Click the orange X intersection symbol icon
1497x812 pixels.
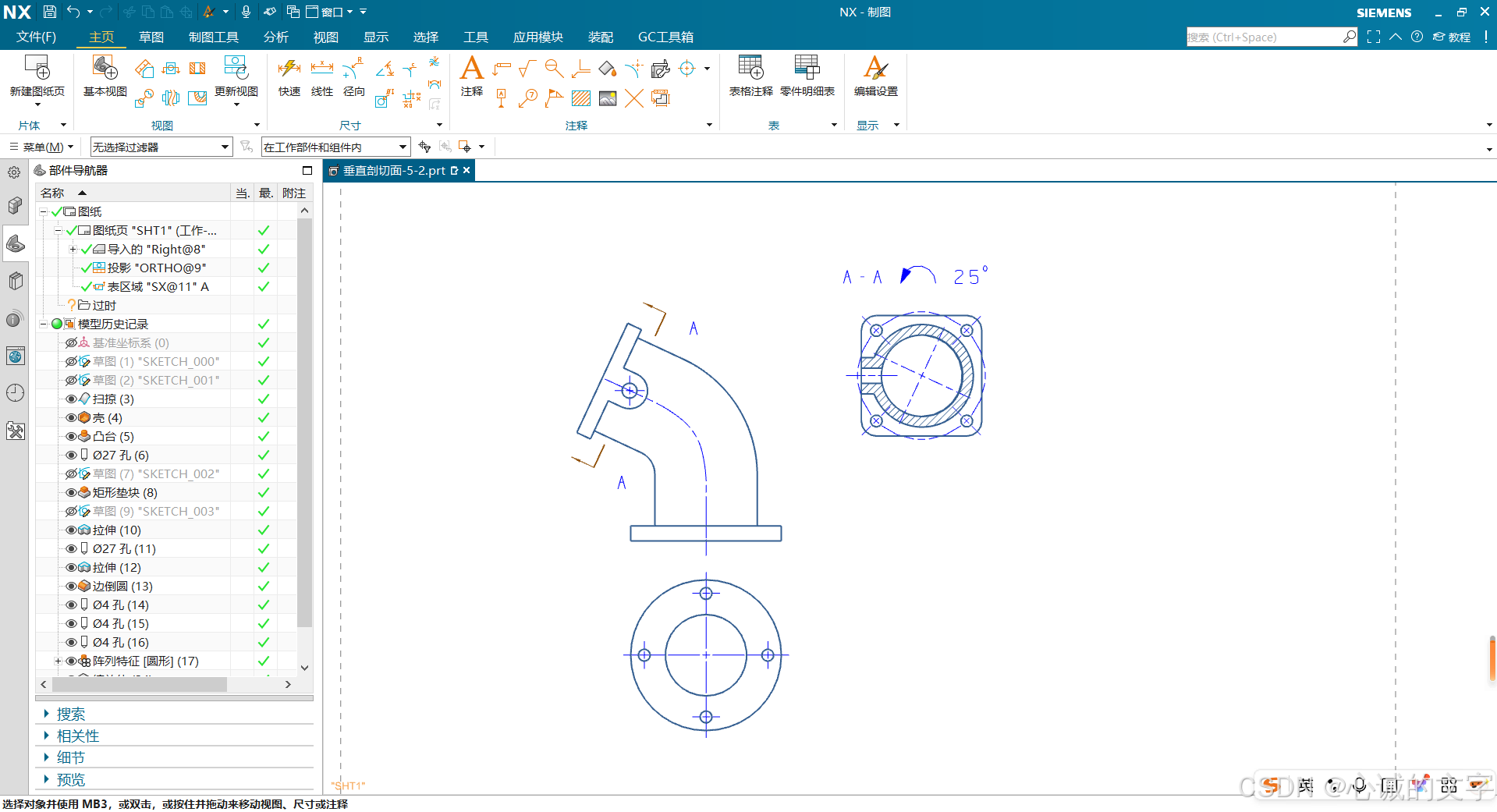click(634, 98)
